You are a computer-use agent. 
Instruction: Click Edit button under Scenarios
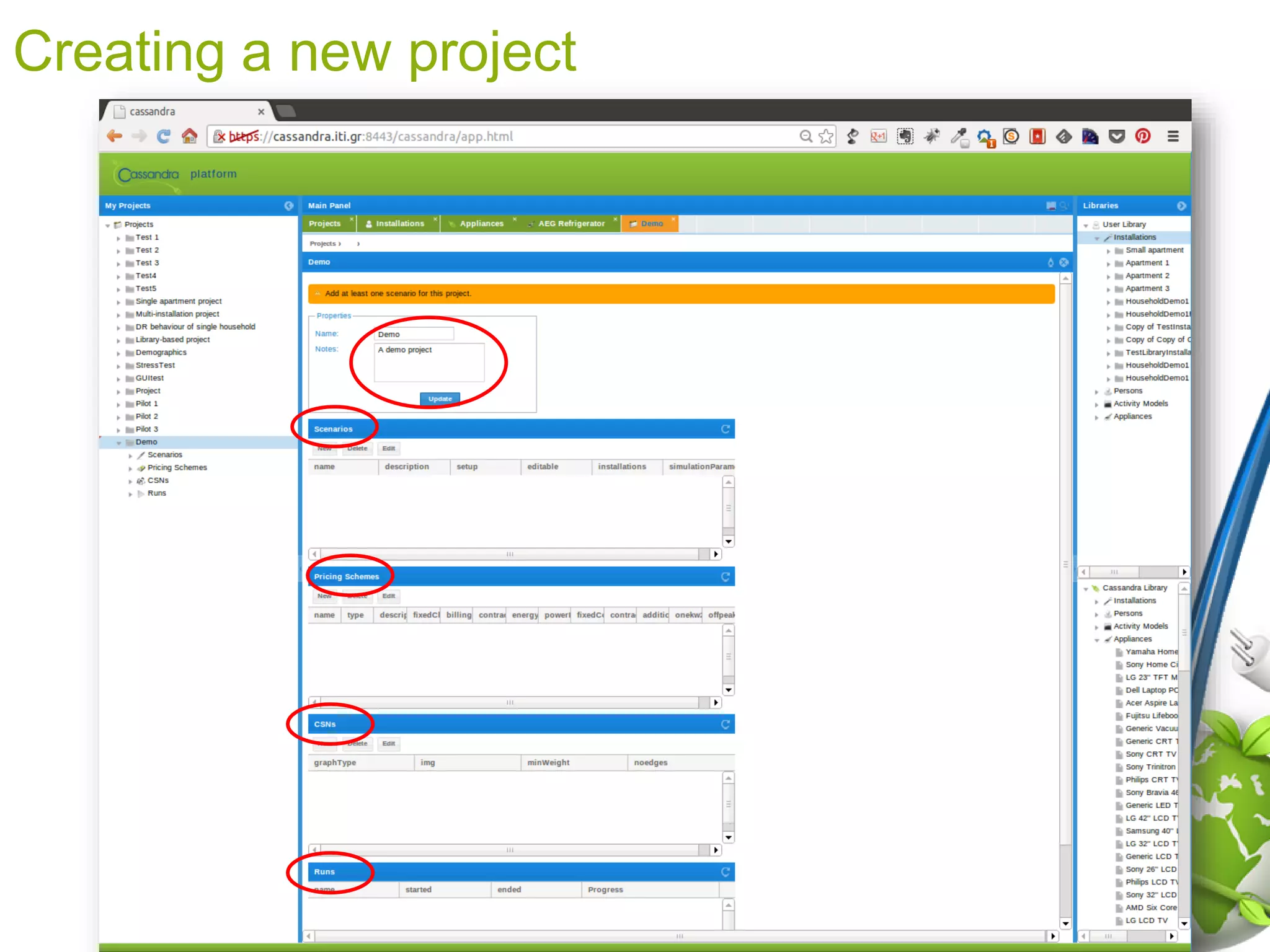(x=389, y=448)
